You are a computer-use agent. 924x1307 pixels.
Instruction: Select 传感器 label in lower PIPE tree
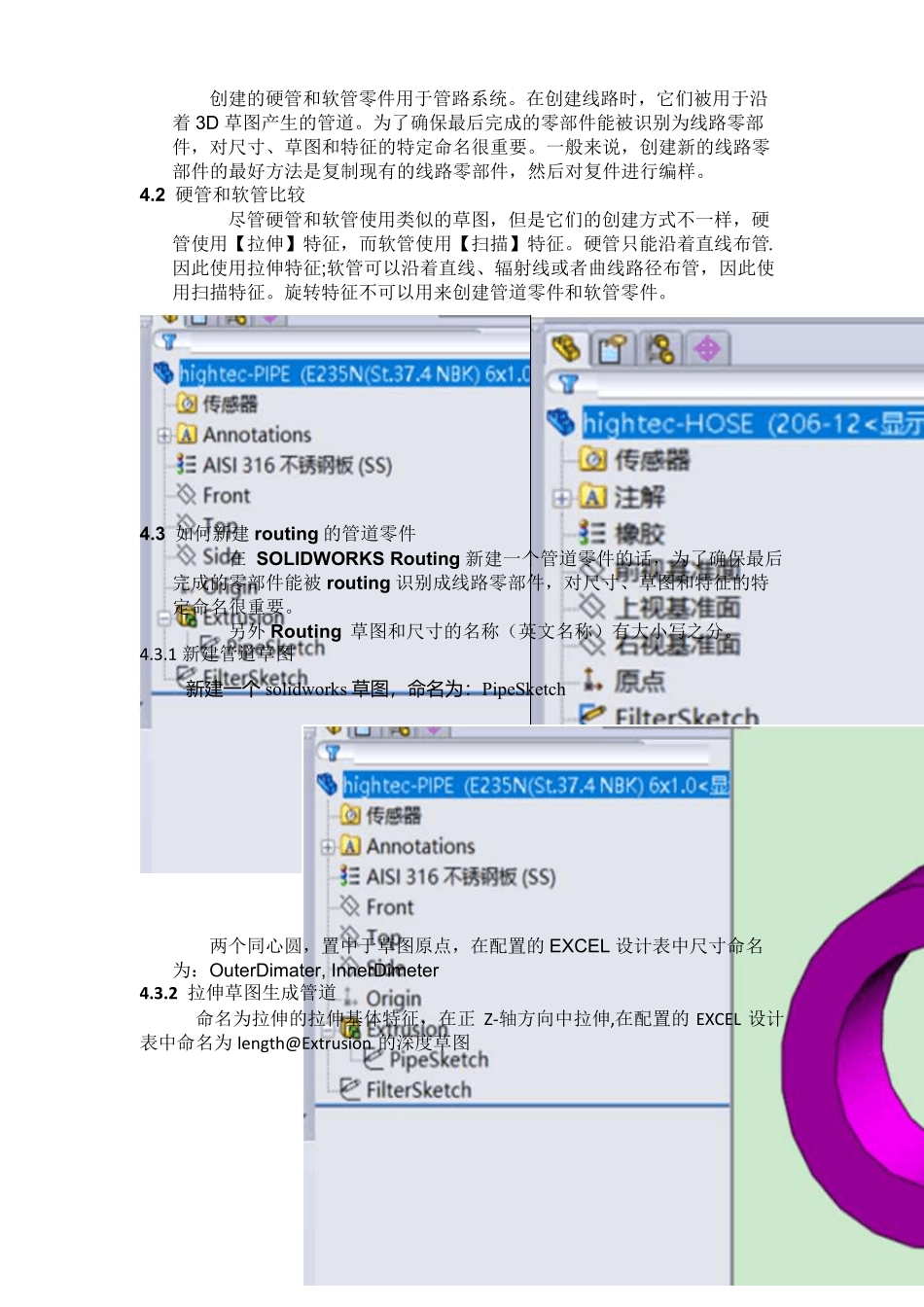[394, 815]
